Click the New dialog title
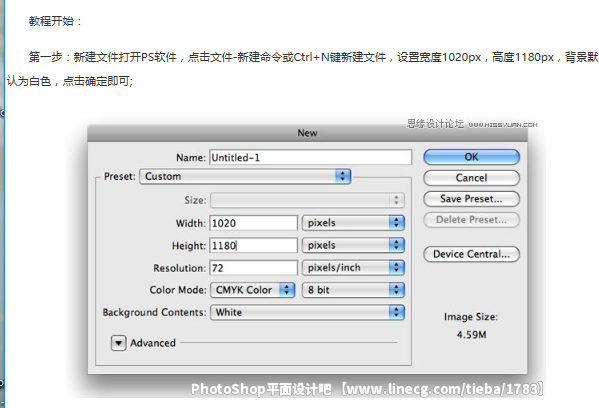This screenshot has width=599, height=408. pos(308,133)
